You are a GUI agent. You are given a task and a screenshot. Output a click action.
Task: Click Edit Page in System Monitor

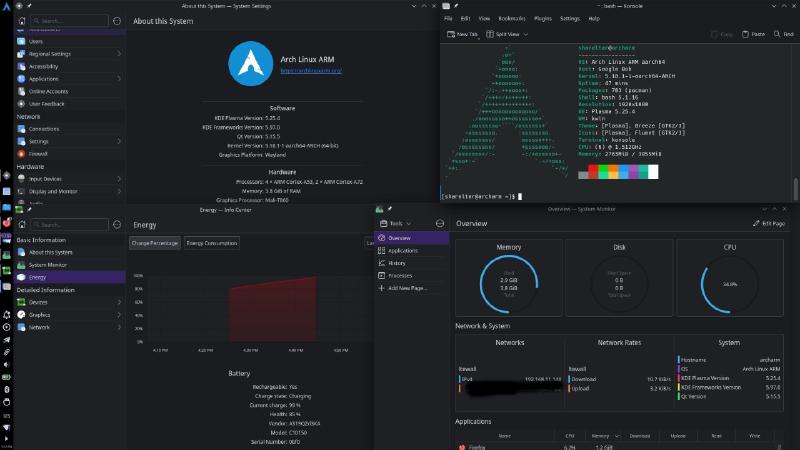pos(769,223)
